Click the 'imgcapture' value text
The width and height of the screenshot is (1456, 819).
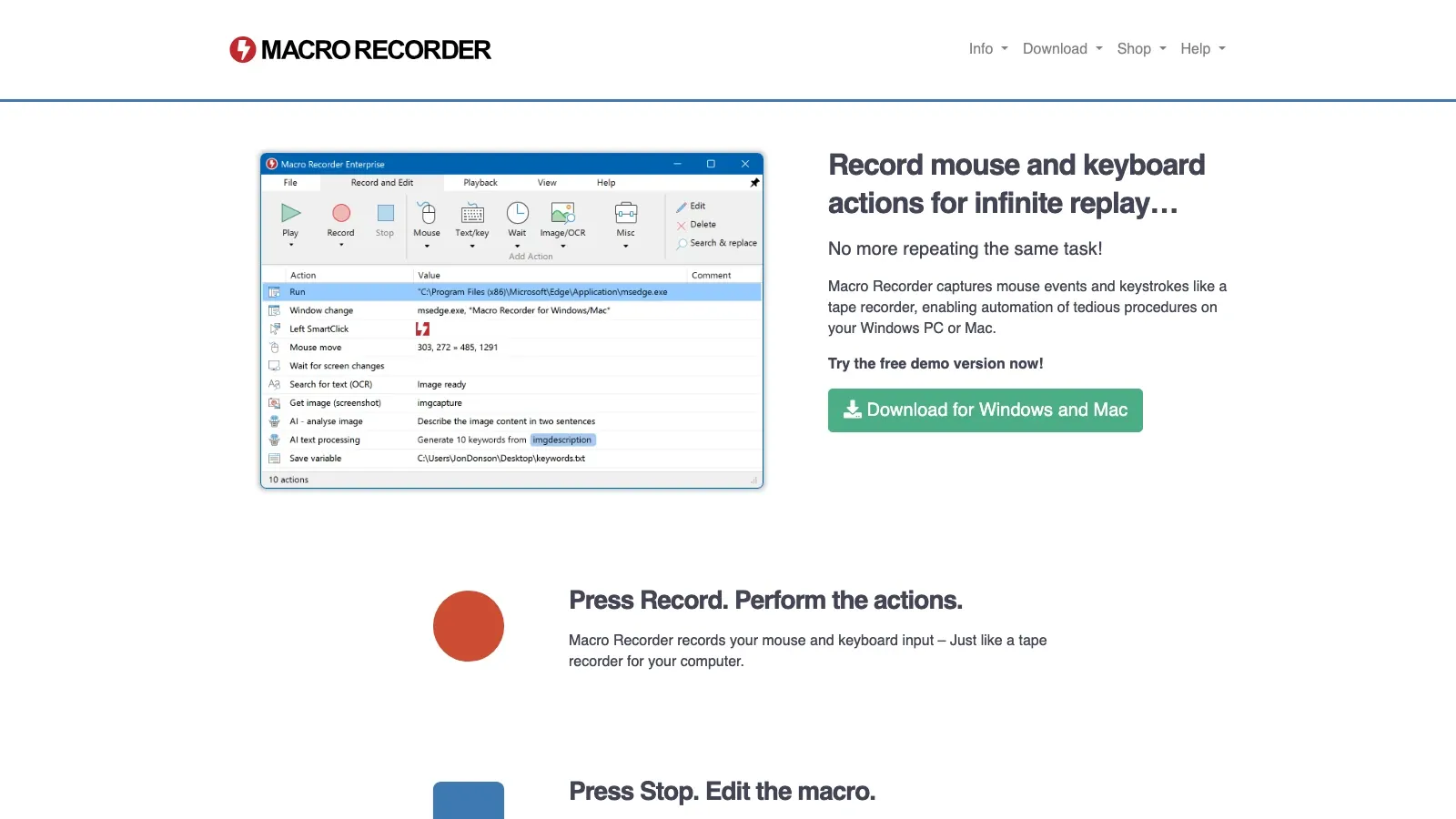pyautogui.click(x=440, y=403)
